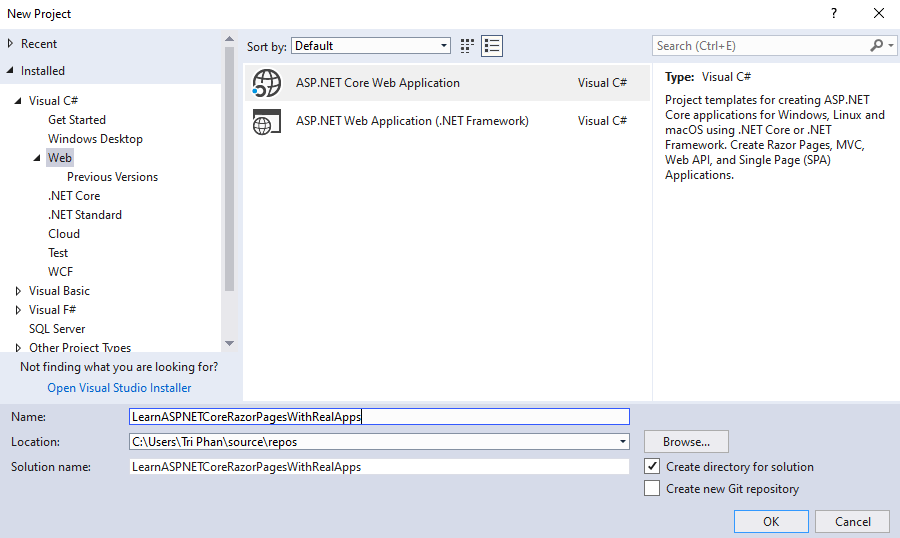Collapse the Visual C# tree node

click(x=18, y=100)
